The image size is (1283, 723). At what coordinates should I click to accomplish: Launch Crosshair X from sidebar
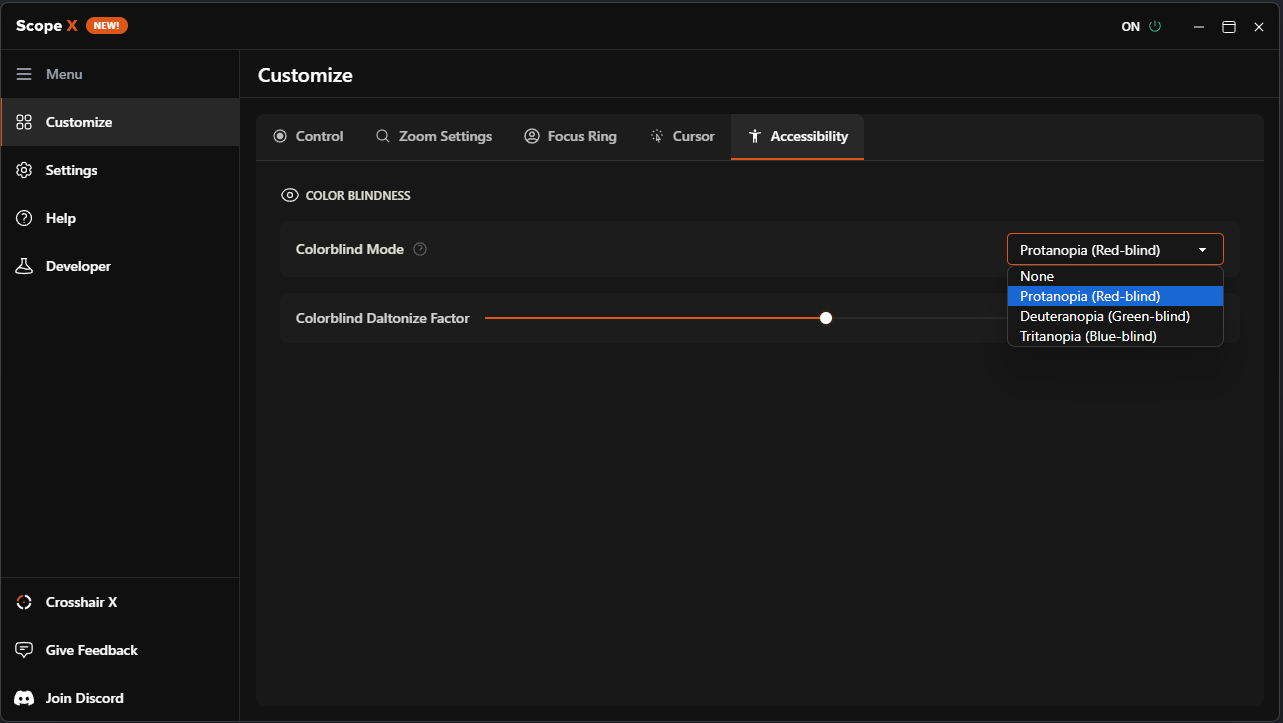tap(81, 602)
